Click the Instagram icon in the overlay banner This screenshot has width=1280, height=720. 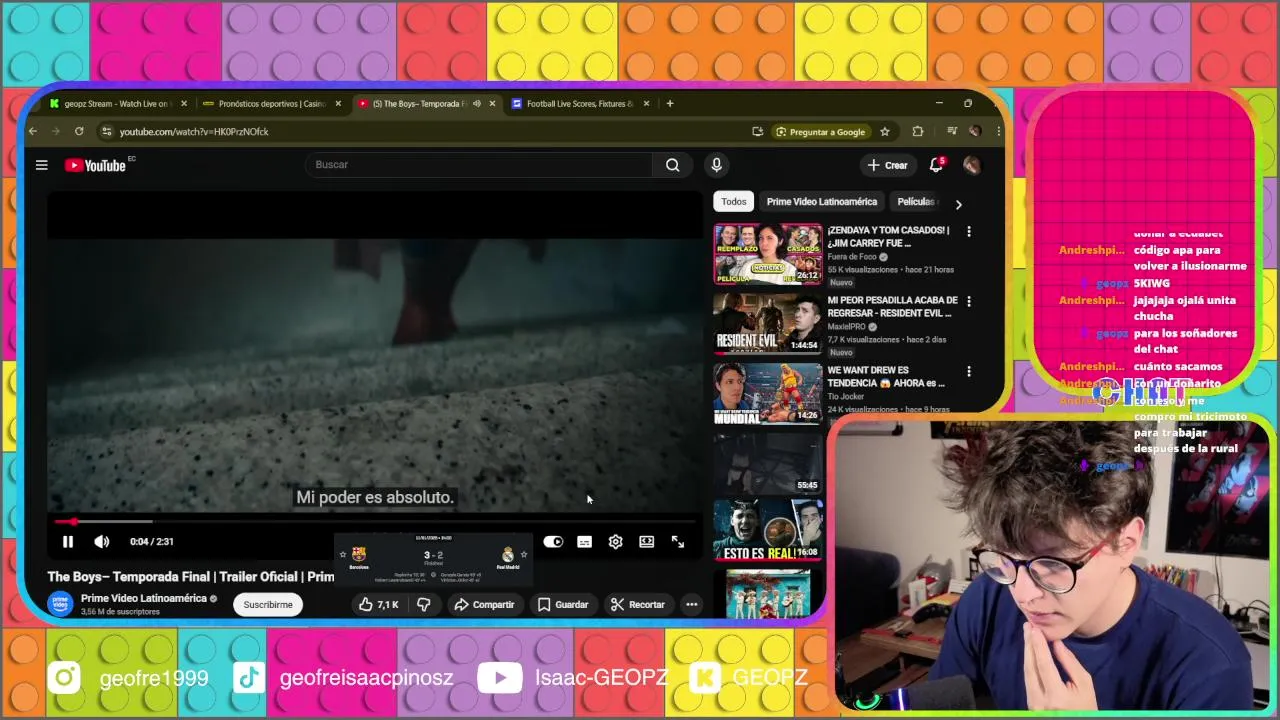(64, 678)
